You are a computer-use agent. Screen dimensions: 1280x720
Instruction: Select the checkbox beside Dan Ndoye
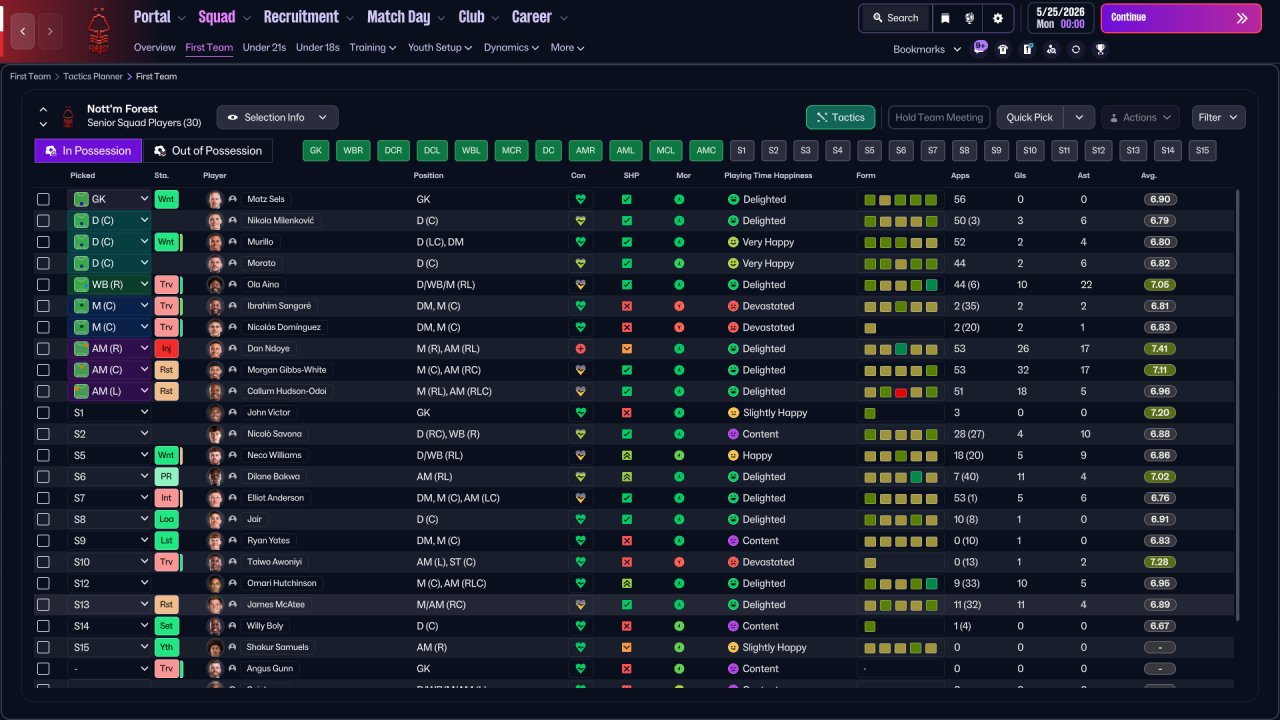[x=43, y=349]
